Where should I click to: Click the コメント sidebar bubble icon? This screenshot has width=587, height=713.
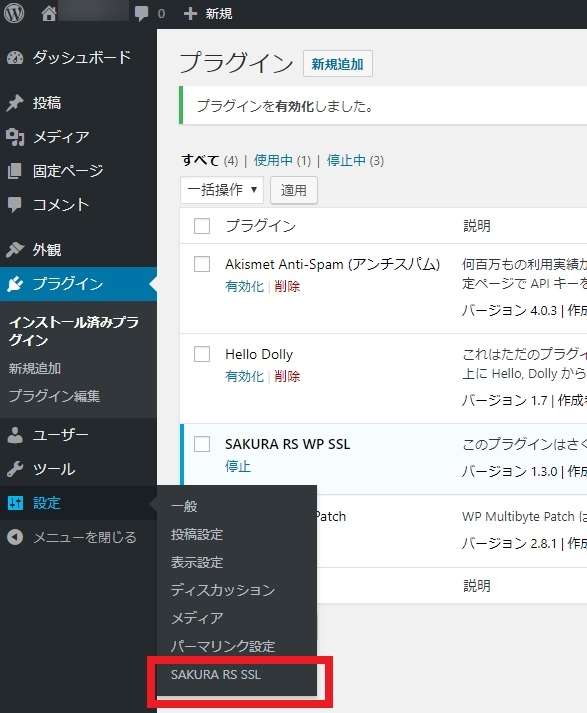point(15,205)
